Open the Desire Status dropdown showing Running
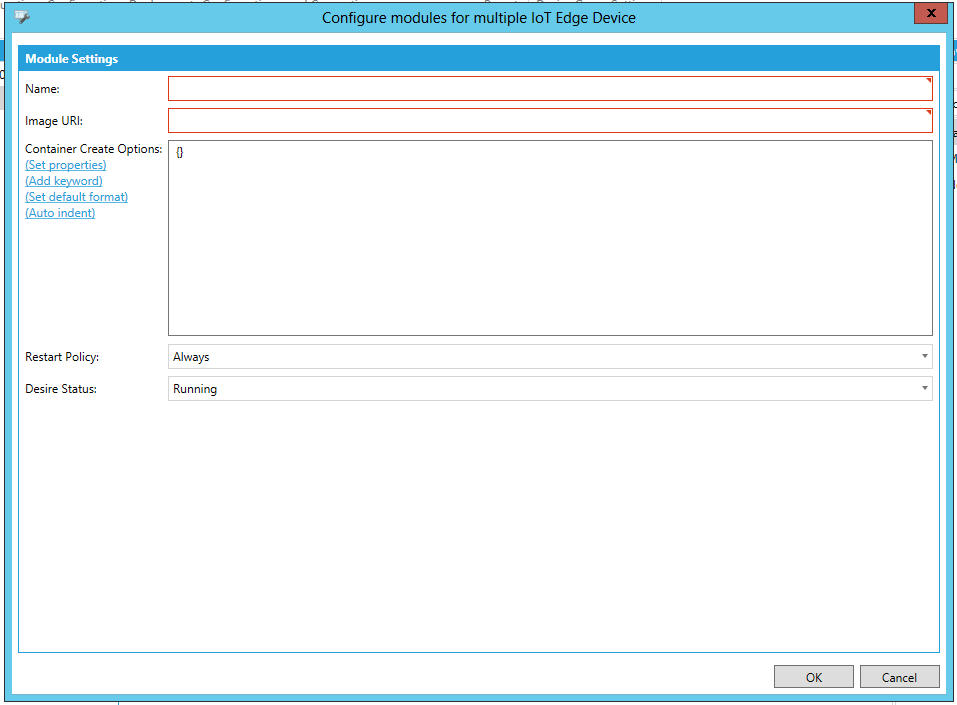 [x=550, y=389]
